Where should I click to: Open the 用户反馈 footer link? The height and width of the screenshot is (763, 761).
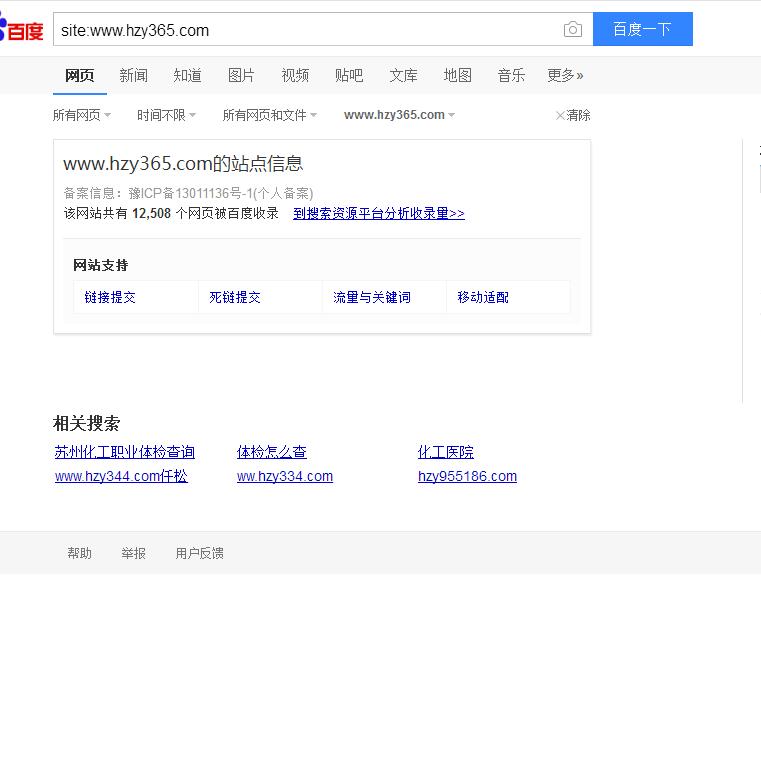tap(199, 553)
